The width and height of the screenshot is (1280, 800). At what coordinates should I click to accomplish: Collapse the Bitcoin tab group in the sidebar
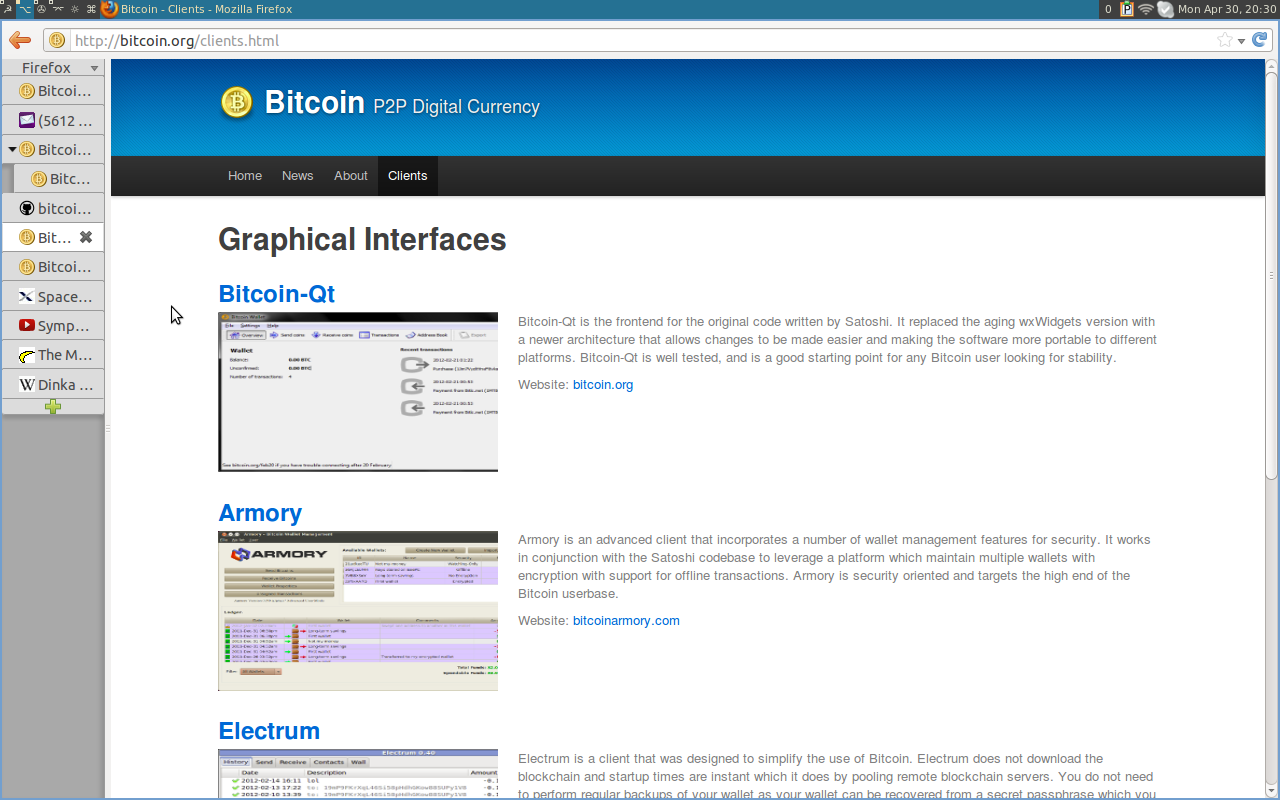(12, 150)
